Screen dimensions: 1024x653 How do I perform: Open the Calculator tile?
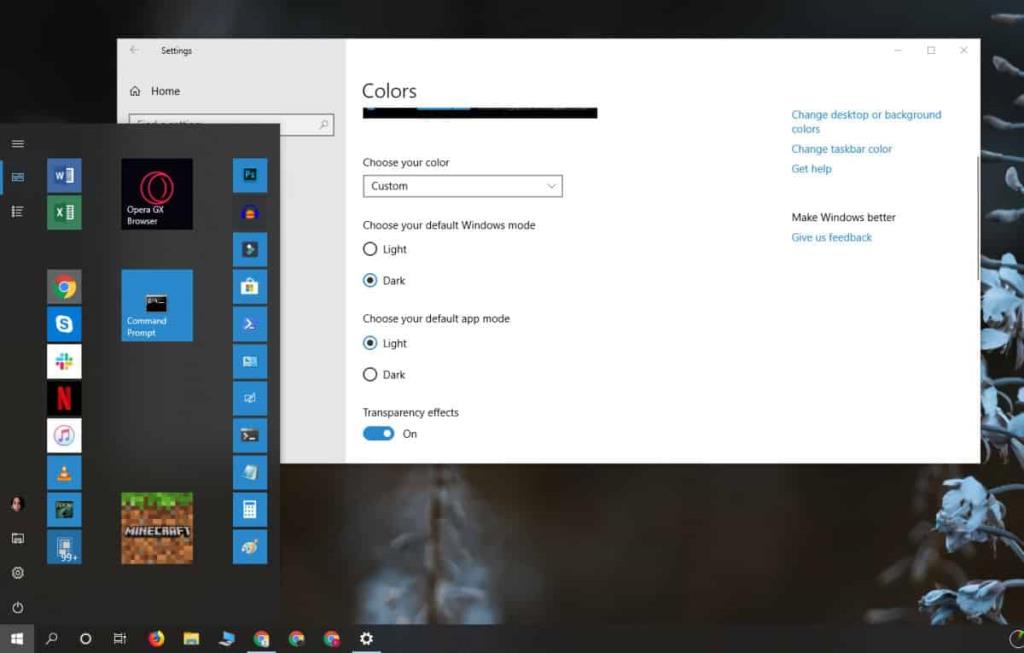point(249,509)
